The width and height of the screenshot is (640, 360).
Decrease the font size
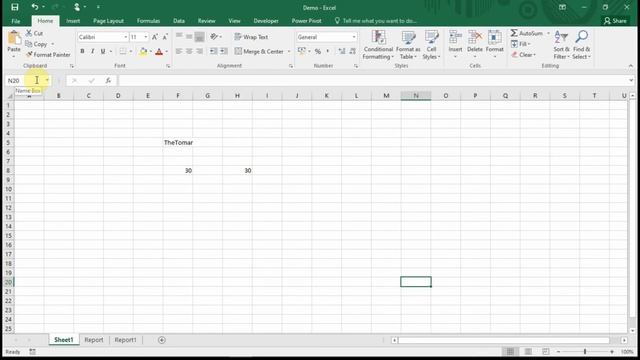165,37
